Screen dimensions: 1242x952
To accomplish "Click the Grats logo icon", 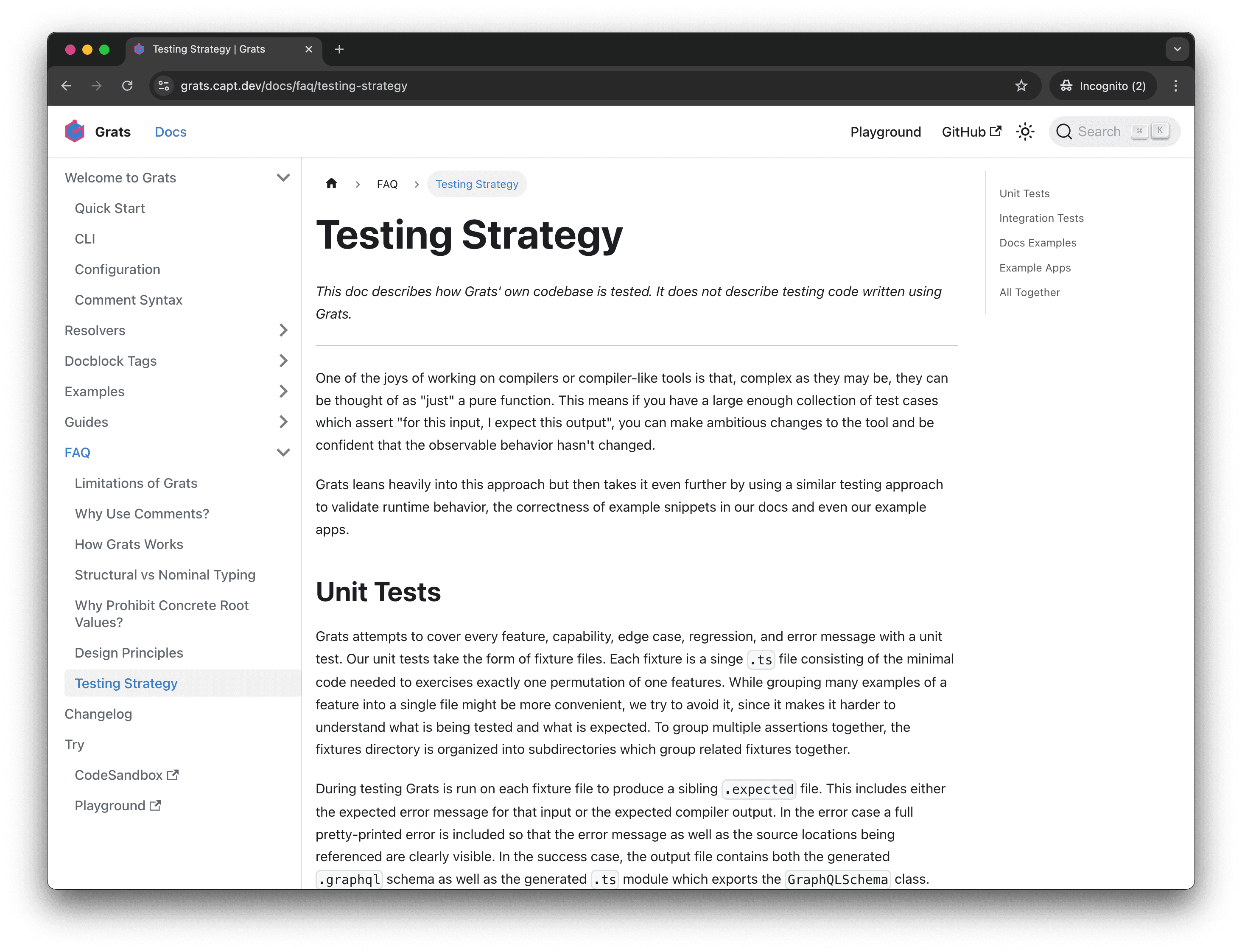I will coord(74,132).
